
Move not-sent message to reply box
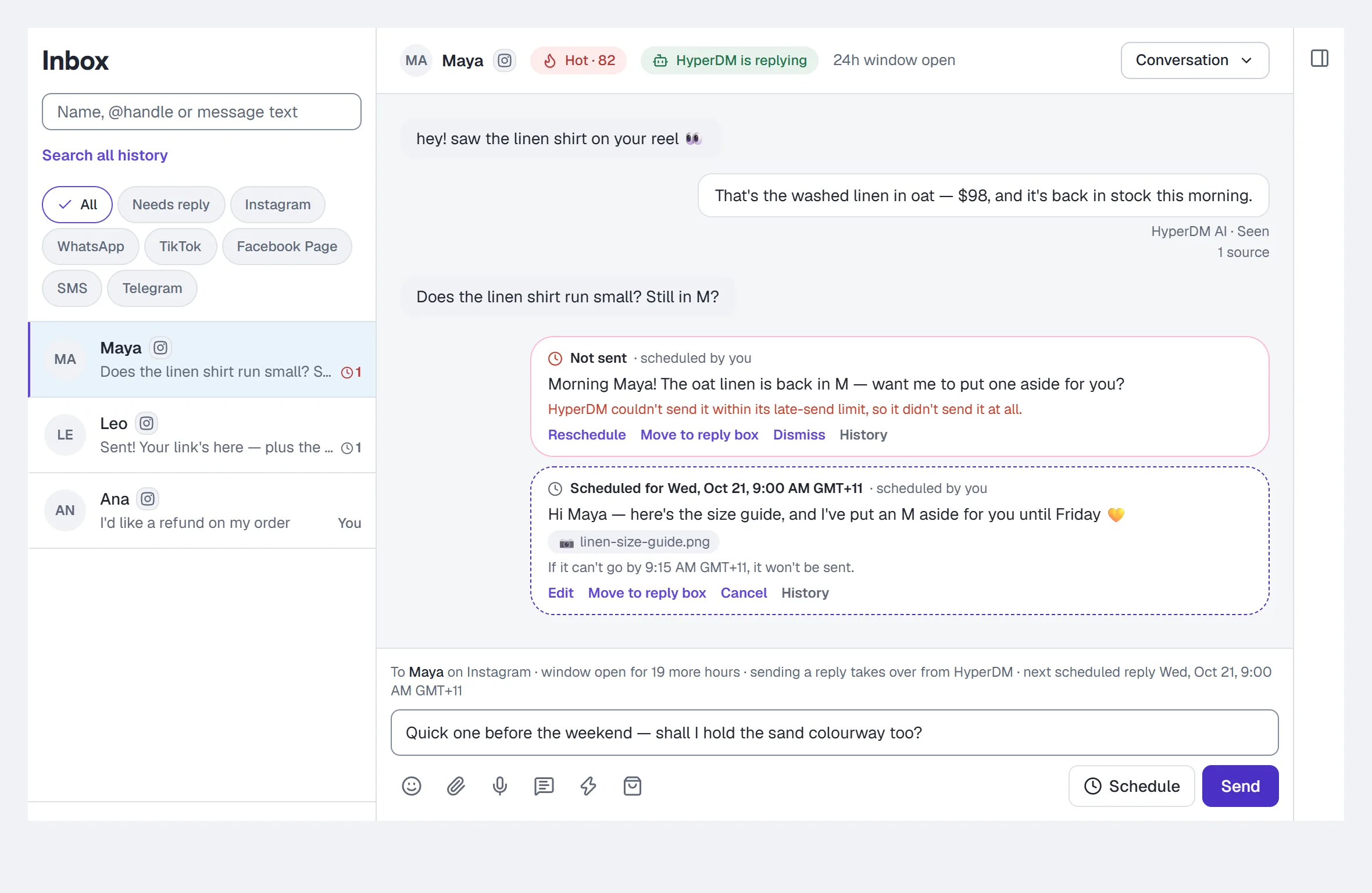pos(699,435)
